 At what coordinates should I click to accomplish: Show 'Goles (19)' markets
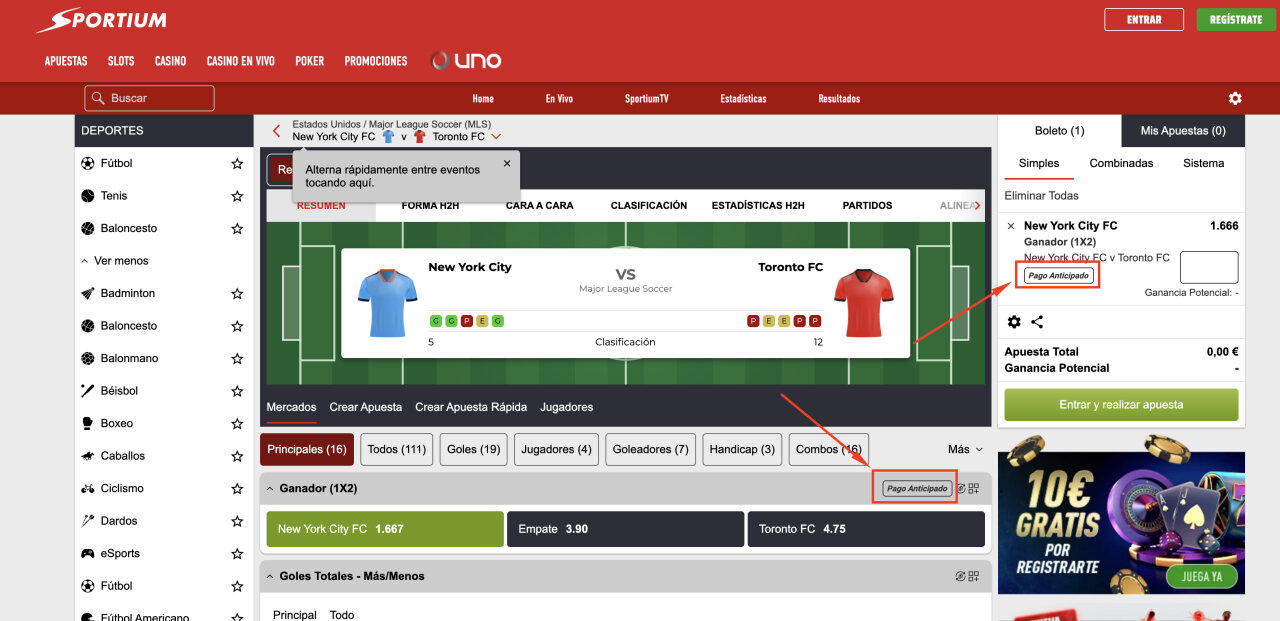[x=474, y=449]
